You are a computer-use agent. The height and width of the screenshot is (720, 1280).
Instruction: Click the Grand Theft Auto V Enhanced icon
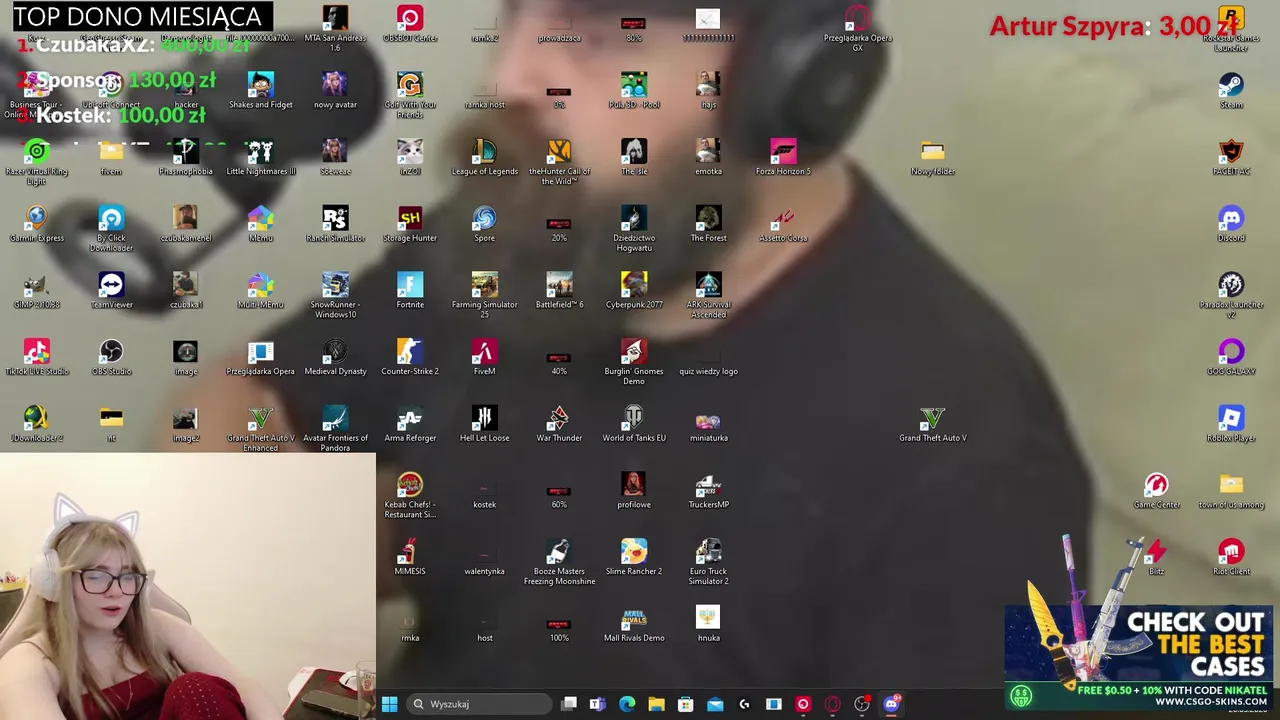pyautogui.click(x=260, y=429)
